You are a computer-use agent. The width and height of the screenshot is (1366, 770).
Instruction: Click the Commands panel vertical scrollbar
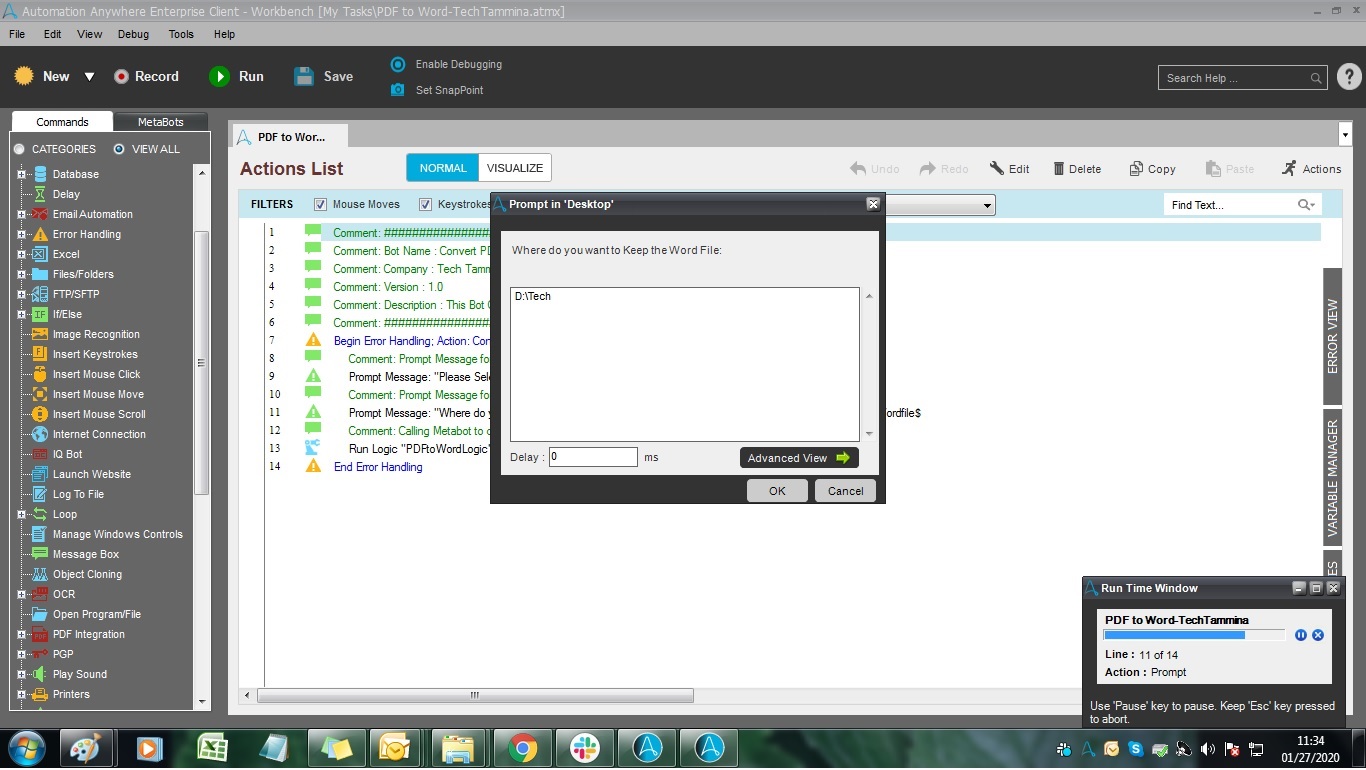pyautogui.click(x=201, y=363)
